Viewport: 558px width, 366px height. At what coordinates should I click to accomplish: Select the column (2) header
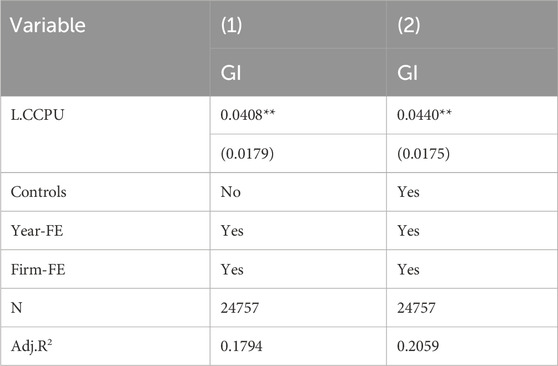pyautogui.click(x=409, y=25)
